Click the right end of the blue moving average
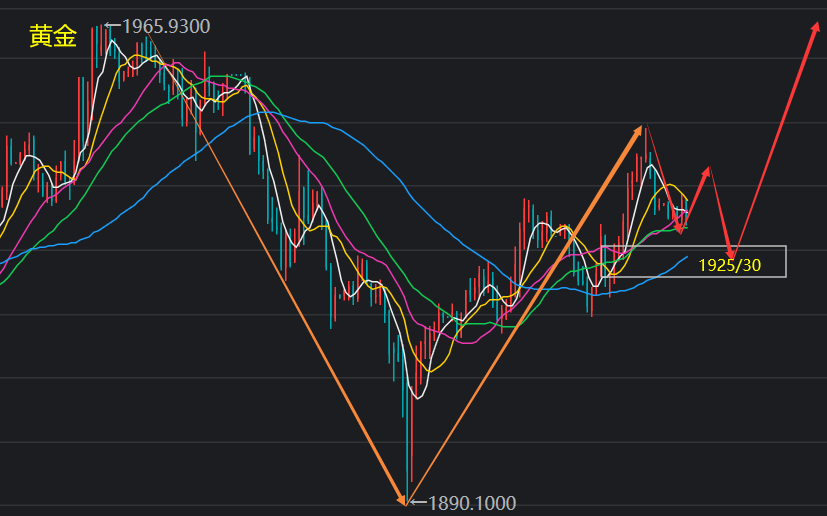The height and width of the screenshot is (516, 827). coord(685,258)
